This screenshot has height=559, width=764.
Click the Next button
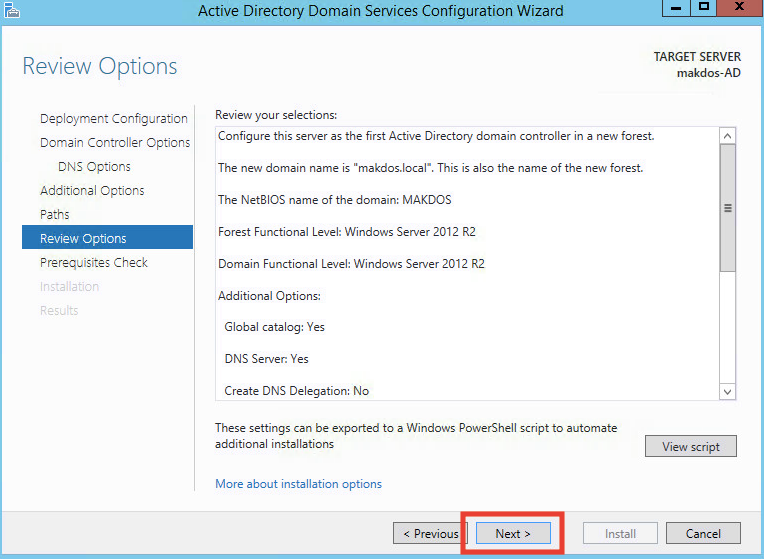point(513,533)
